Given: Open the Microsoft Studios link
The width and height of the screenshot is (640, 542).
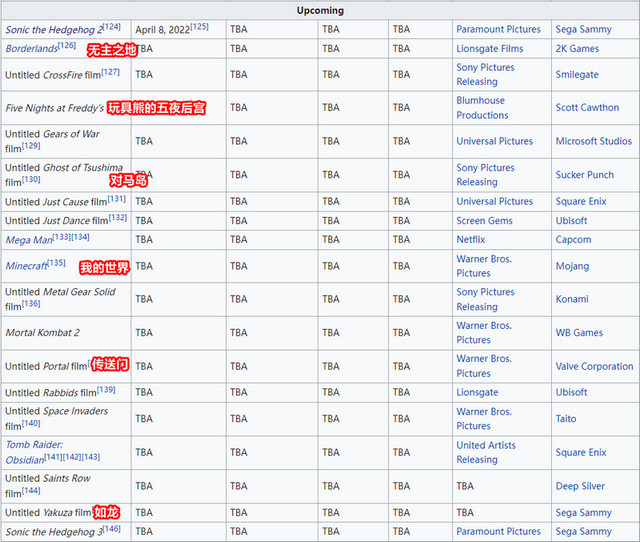Looking at the screenshot, I should pyautogui.click(x=593, y=141).
